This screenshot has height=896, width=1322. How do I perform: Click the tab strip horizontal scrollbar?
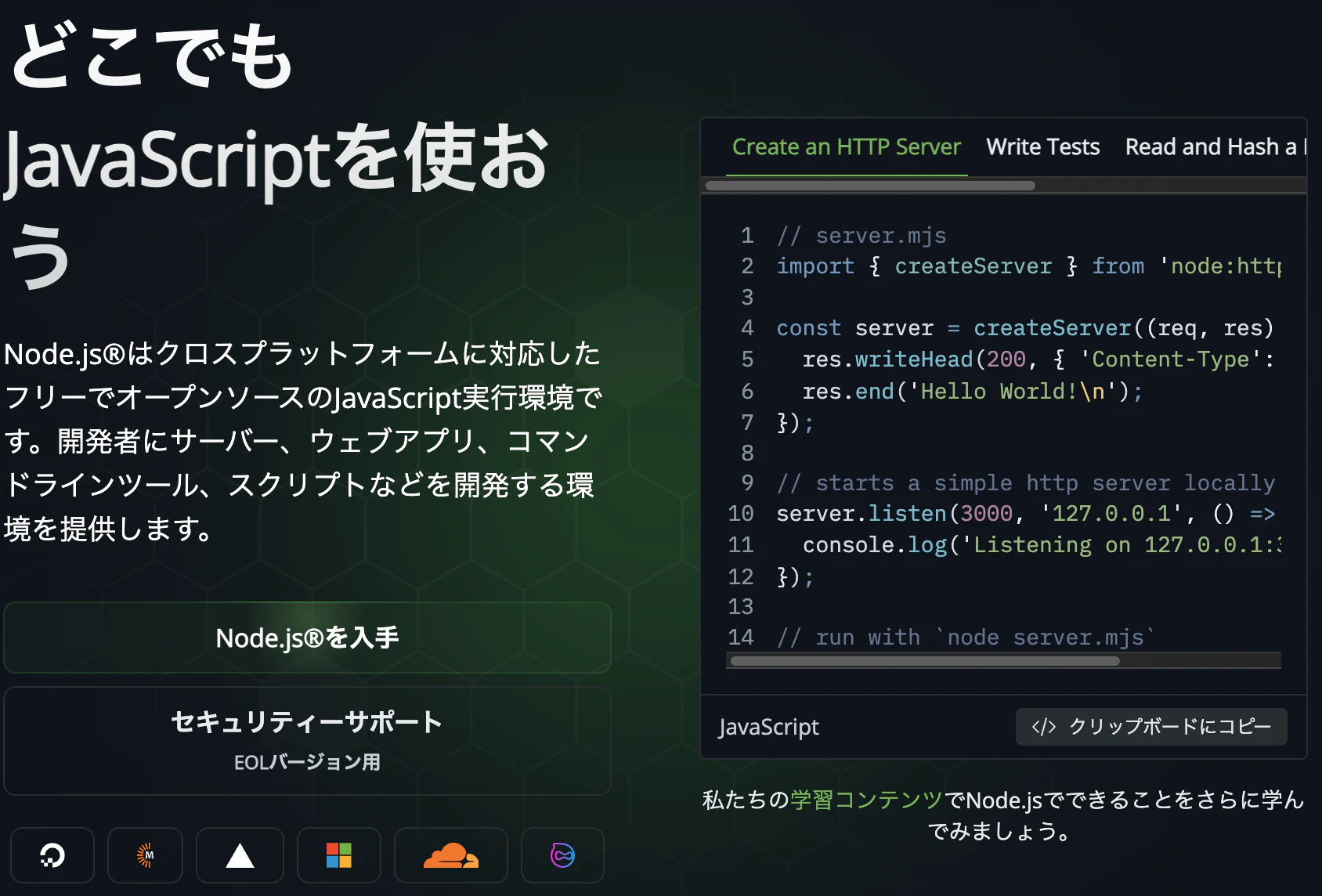click(x=870, y=186)
